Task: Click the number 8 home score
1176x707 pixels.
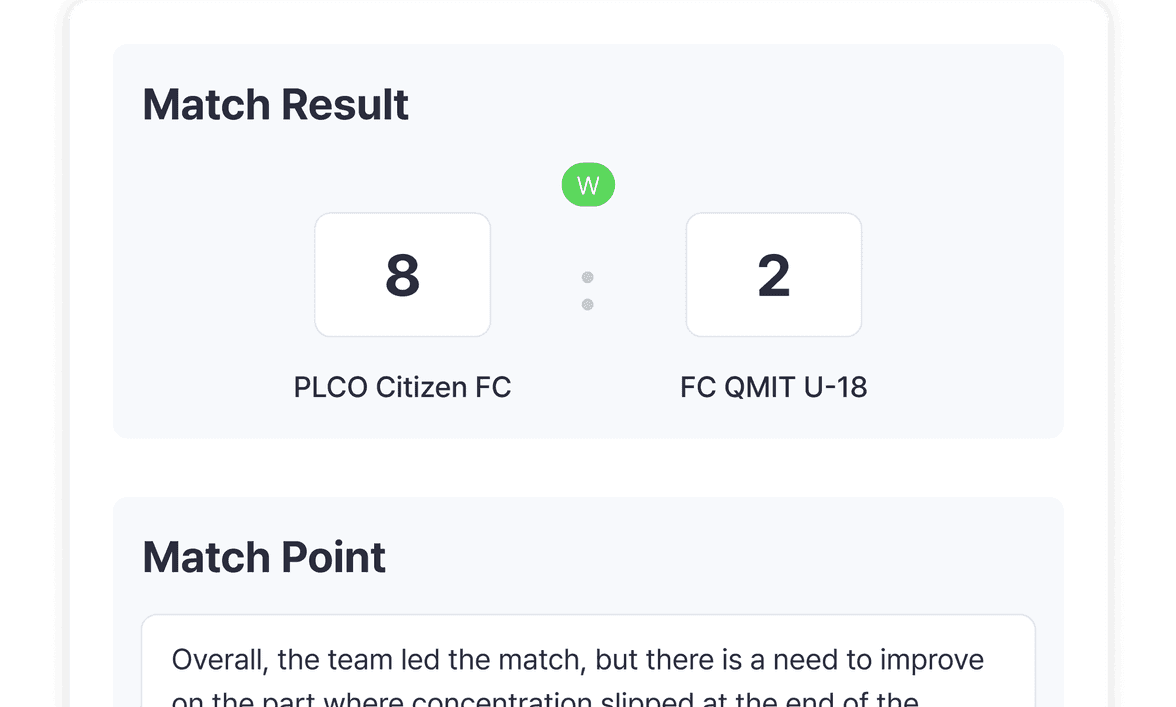Action: (x=402, y=276)
